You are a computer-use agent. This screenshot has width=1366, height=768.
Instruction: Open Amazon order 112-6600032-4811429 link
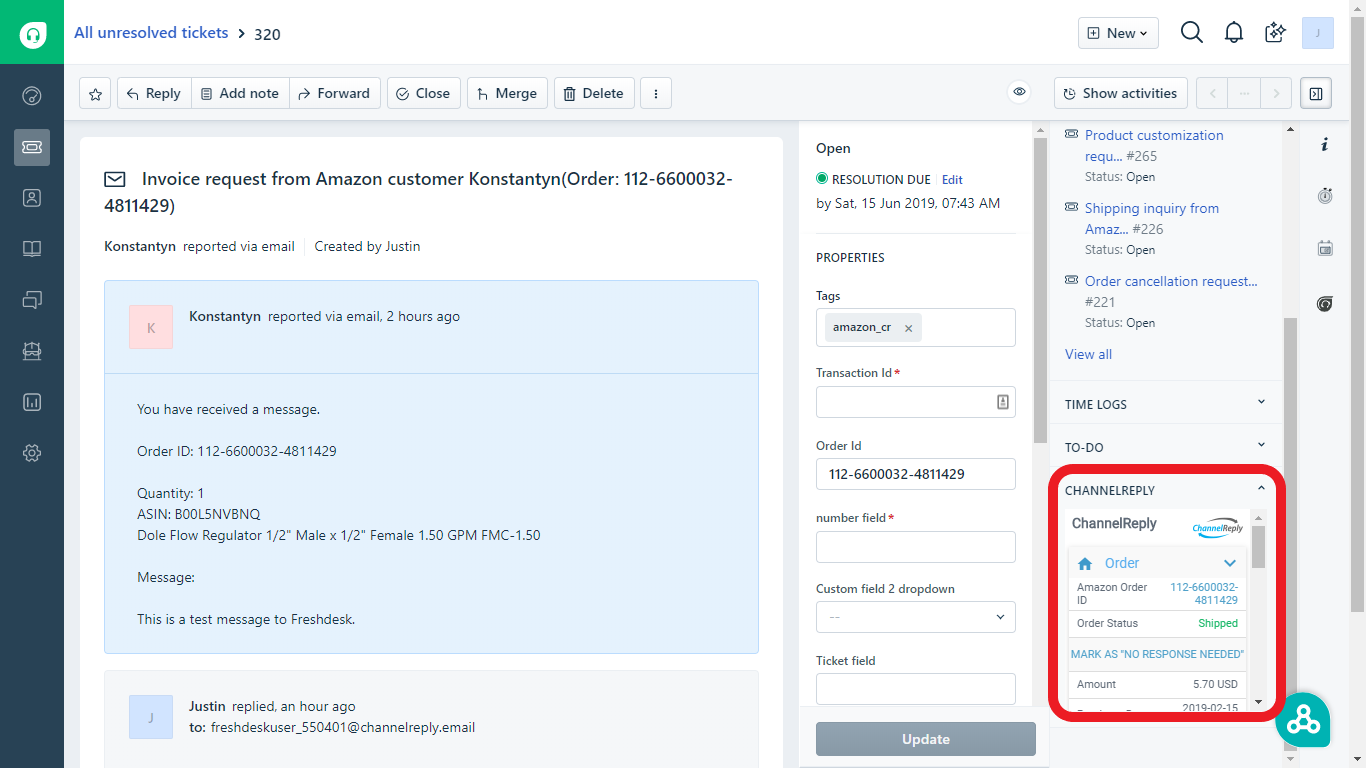coord(1204,594)
